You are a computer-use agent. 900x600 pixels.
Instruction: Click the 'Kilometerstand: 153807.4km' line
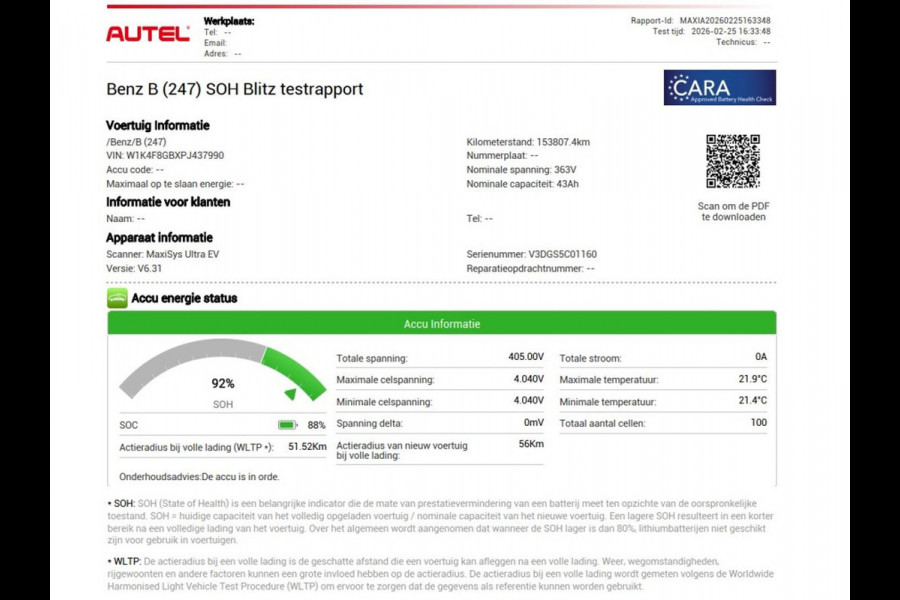(528, 142)
